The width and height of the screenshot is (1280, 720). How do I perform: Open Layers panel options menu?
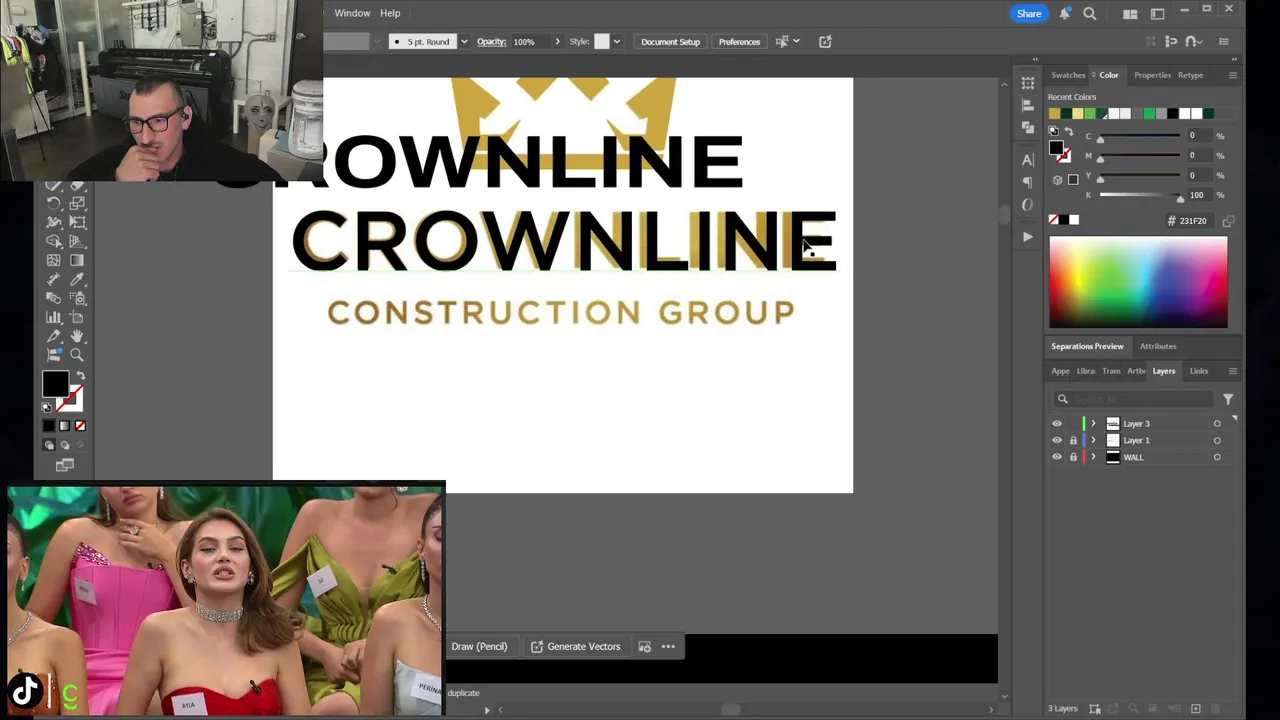[1233, 371]
